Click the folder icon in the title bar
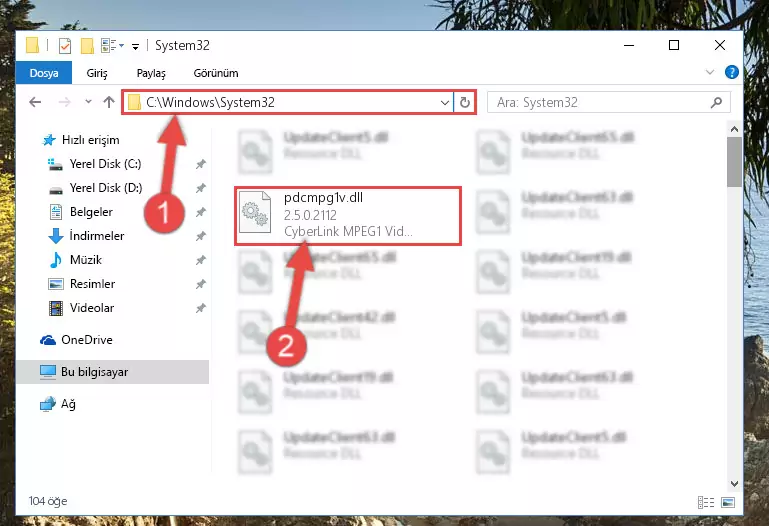This screenshot has height=526, width=769. pyautogui.click(x=32, y=45)
